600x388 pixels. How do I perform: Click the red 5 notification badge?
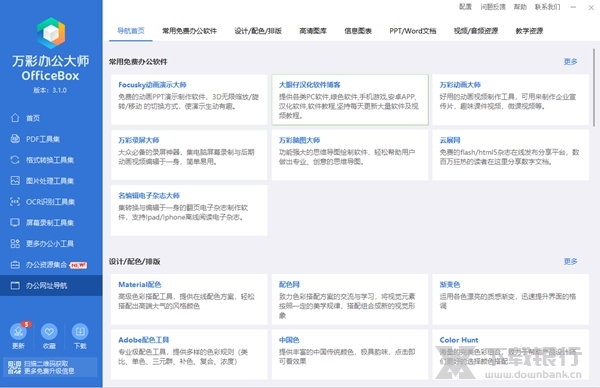pos(26,324)
